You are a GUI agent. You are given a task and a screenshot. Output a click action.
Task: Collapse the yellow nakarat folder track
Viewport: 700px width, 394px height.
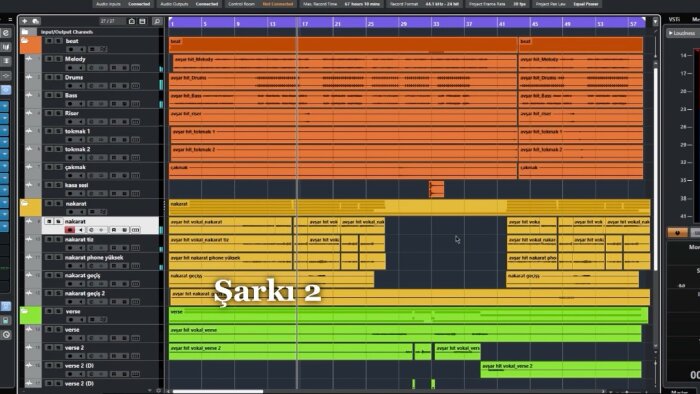click(25, 203)
